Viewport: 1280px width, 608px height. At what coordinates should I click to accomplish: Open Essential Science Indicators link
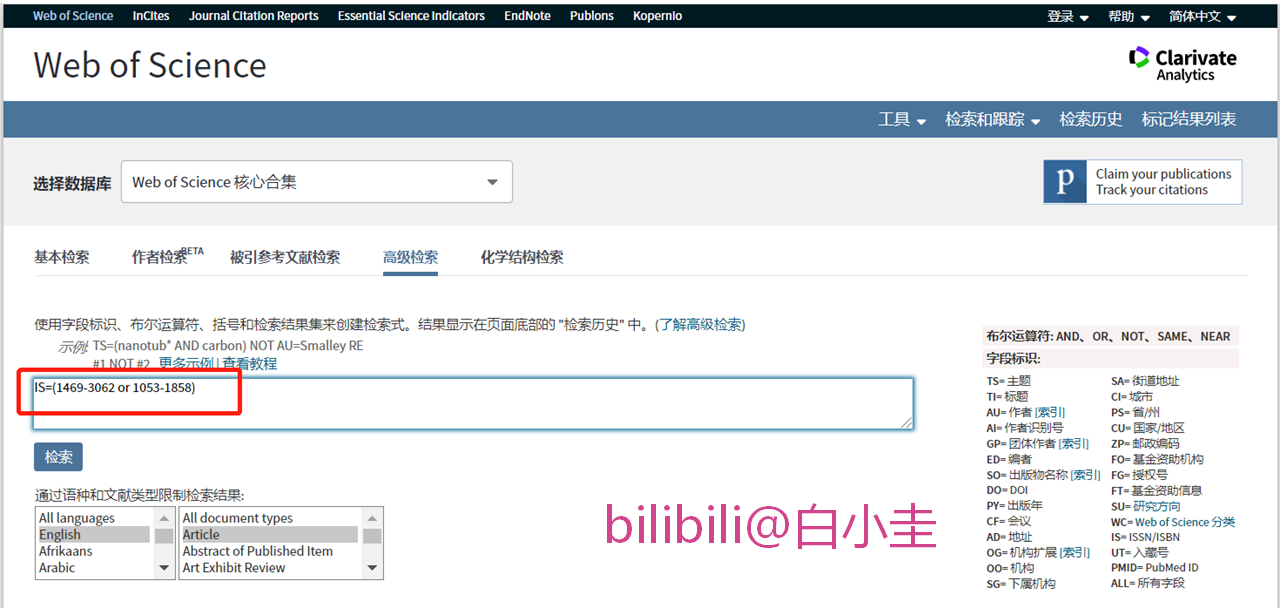[411, 16]
